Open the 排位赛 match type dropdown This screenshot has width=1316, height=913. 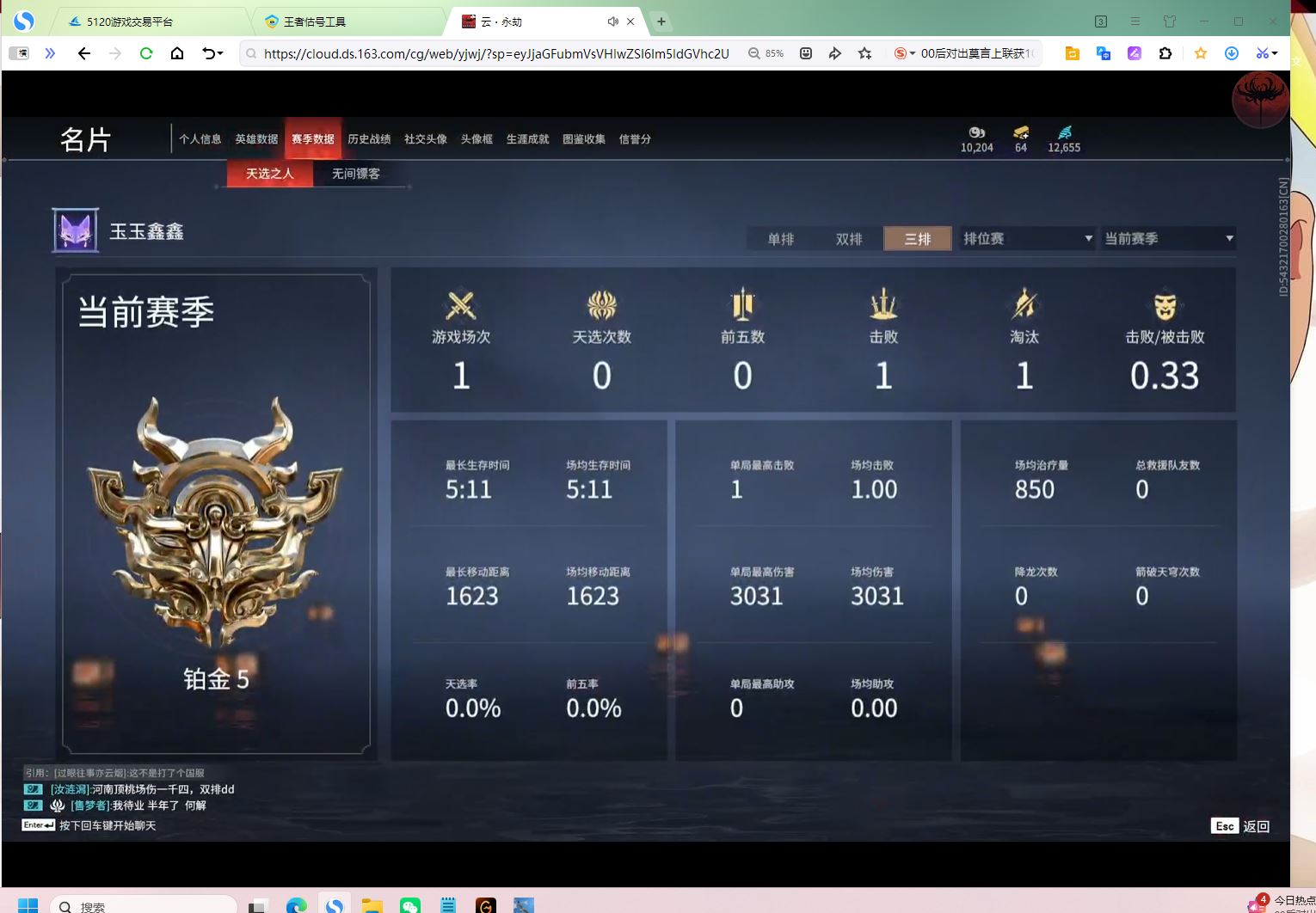[1027, 238]
